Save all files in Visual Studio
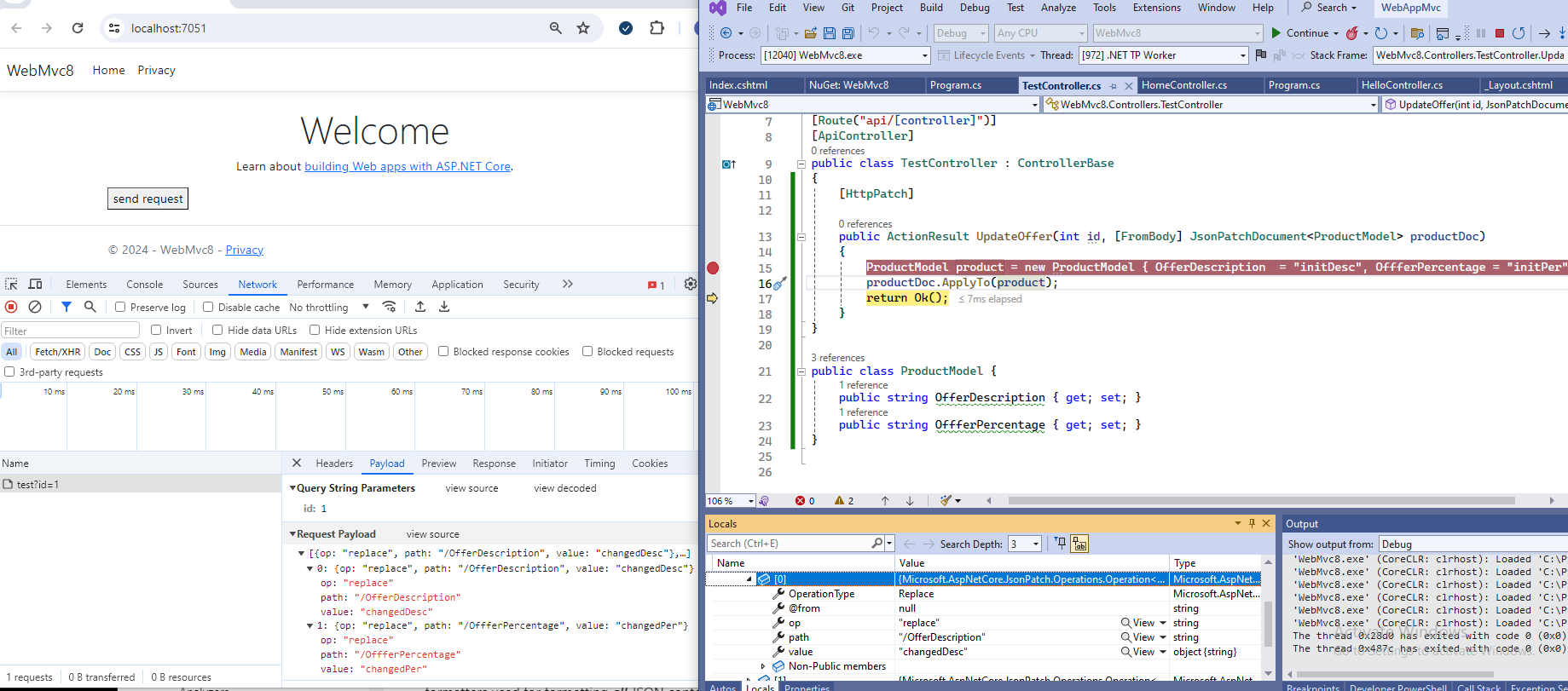The height and width of the screenshot is (691, 1568). 848,33
